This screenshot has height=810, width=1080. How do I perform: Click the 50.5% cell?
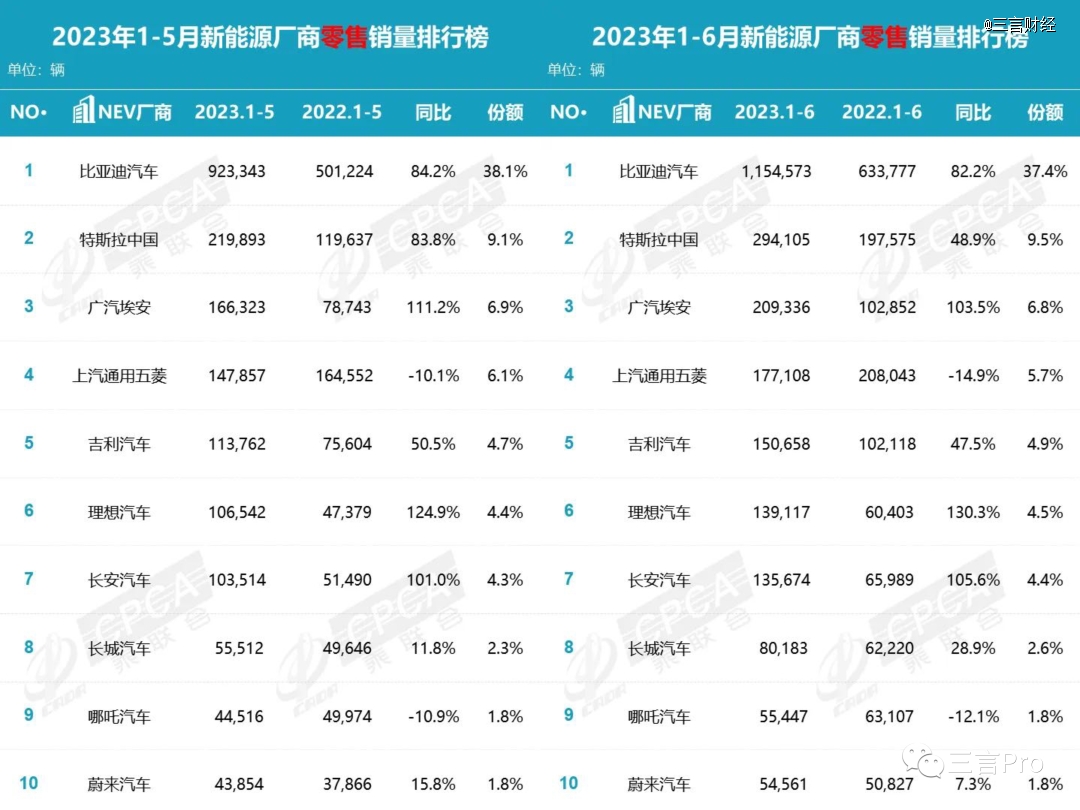(433, 444)
